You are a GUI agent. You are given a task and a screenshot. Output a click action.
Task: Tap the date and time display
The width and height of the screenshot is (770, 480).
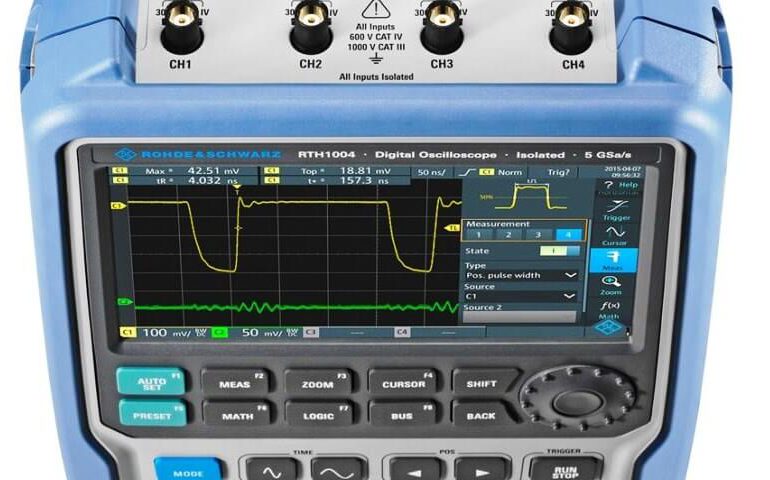point(622,172)
